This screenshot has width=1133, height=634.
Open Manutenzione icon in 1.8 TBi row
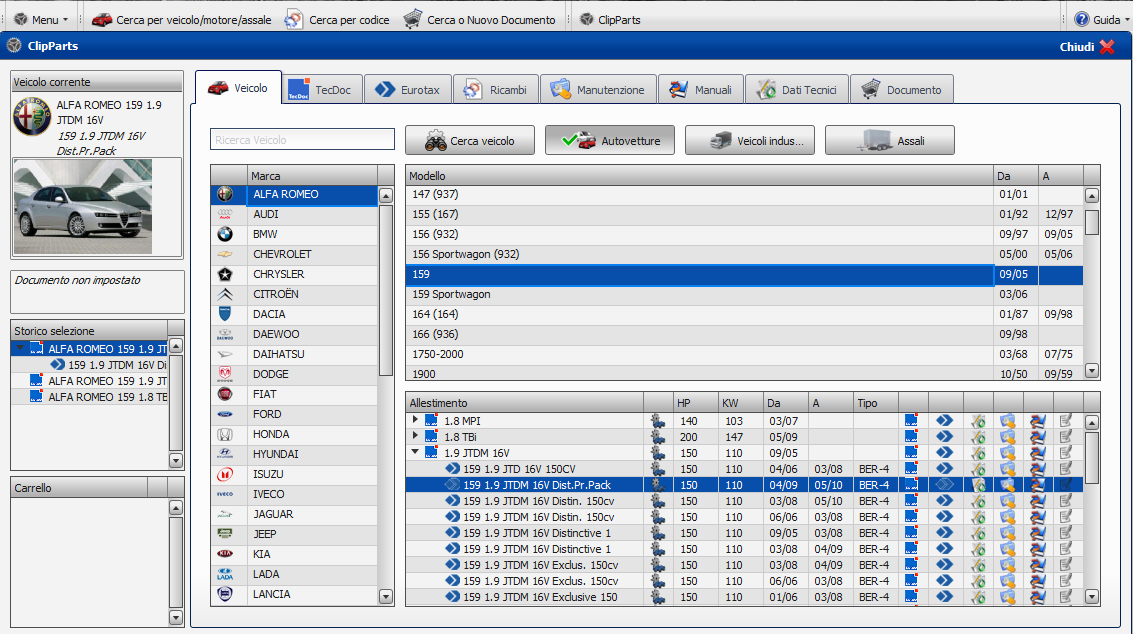pyautogui.click(x=1007, y=437)
